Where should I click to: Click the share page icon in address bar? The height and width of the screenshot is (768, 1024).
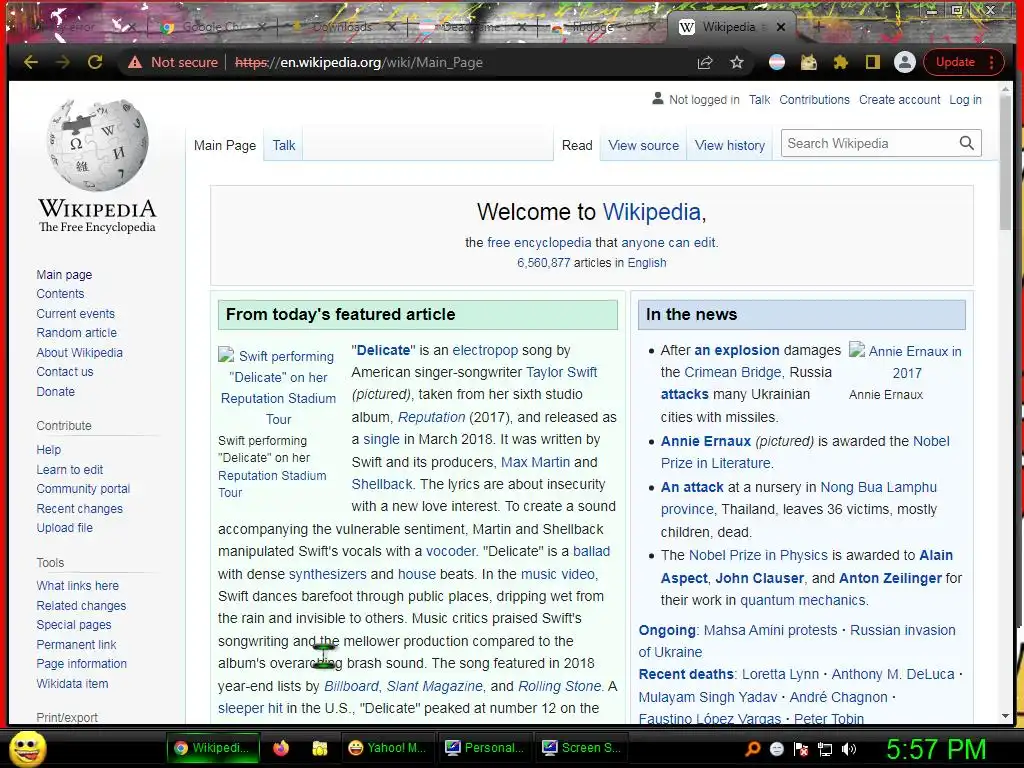coord(705,62)
